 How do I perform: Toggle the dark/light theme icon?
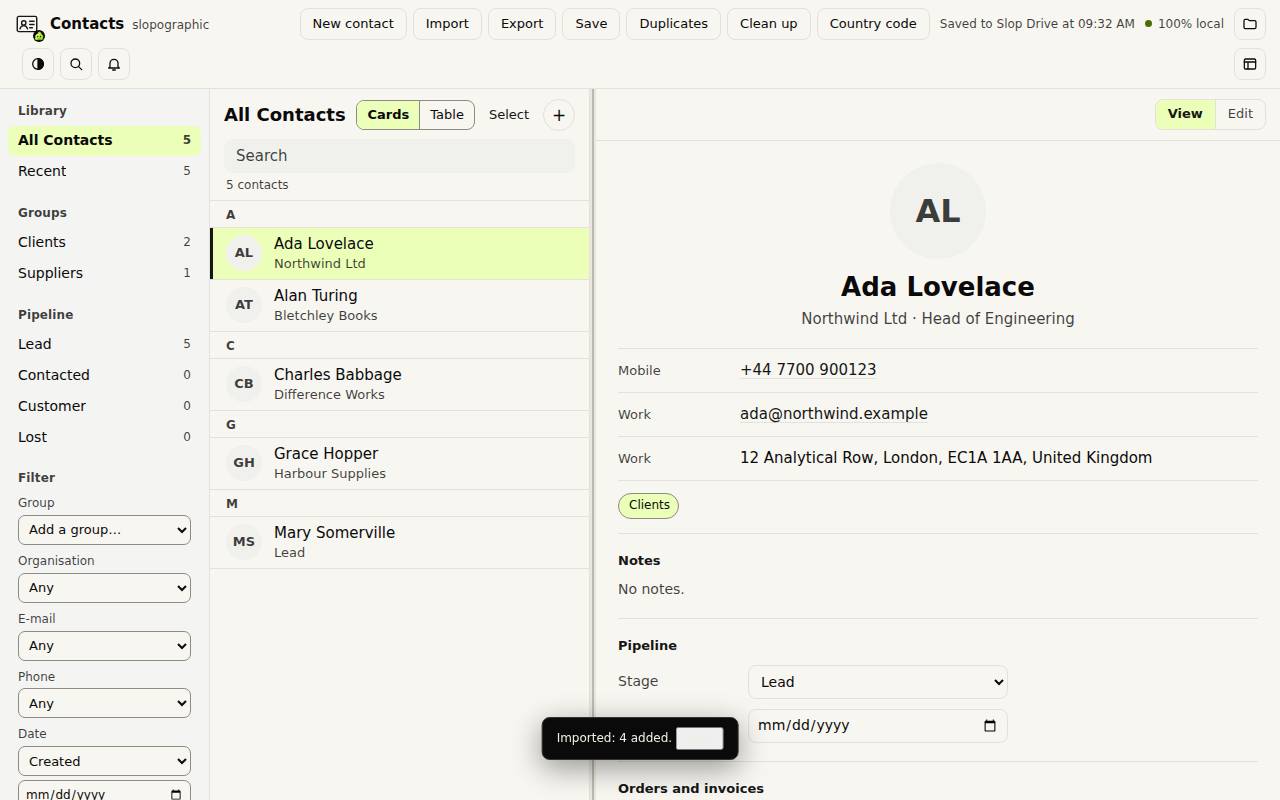(x=38, y=64)
